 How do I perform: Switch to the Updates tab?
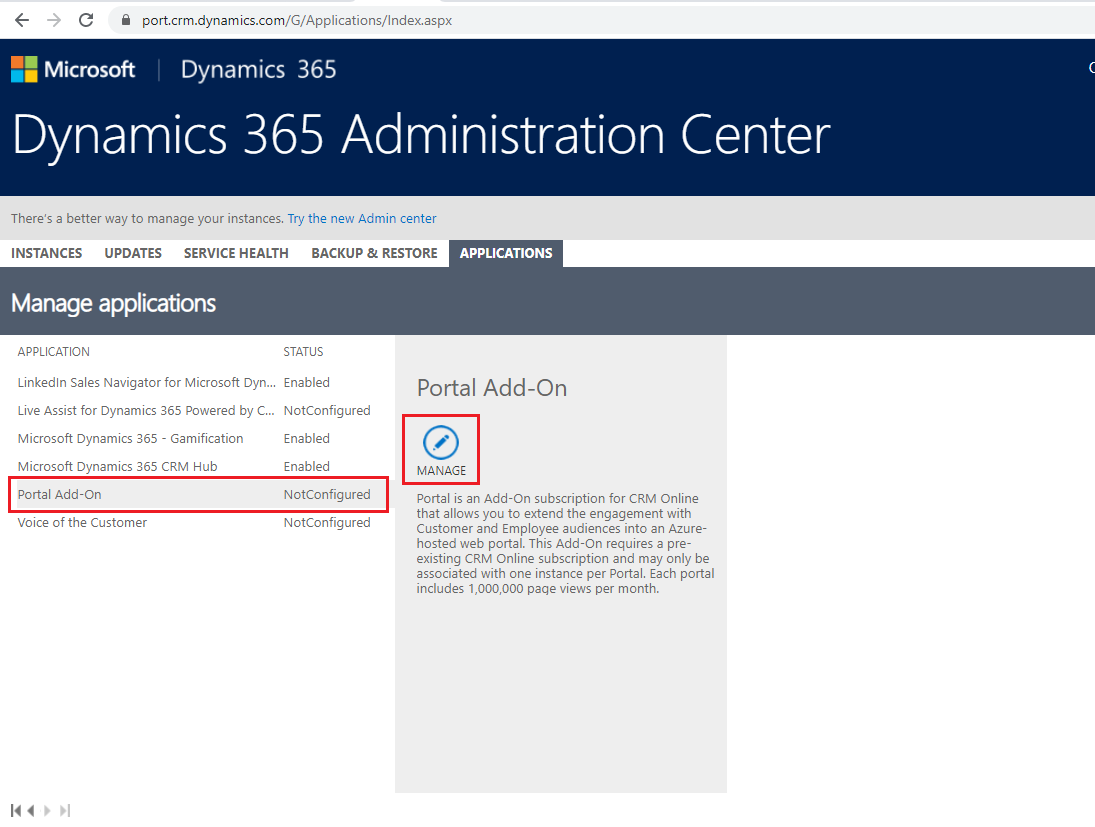pos(133,253)
